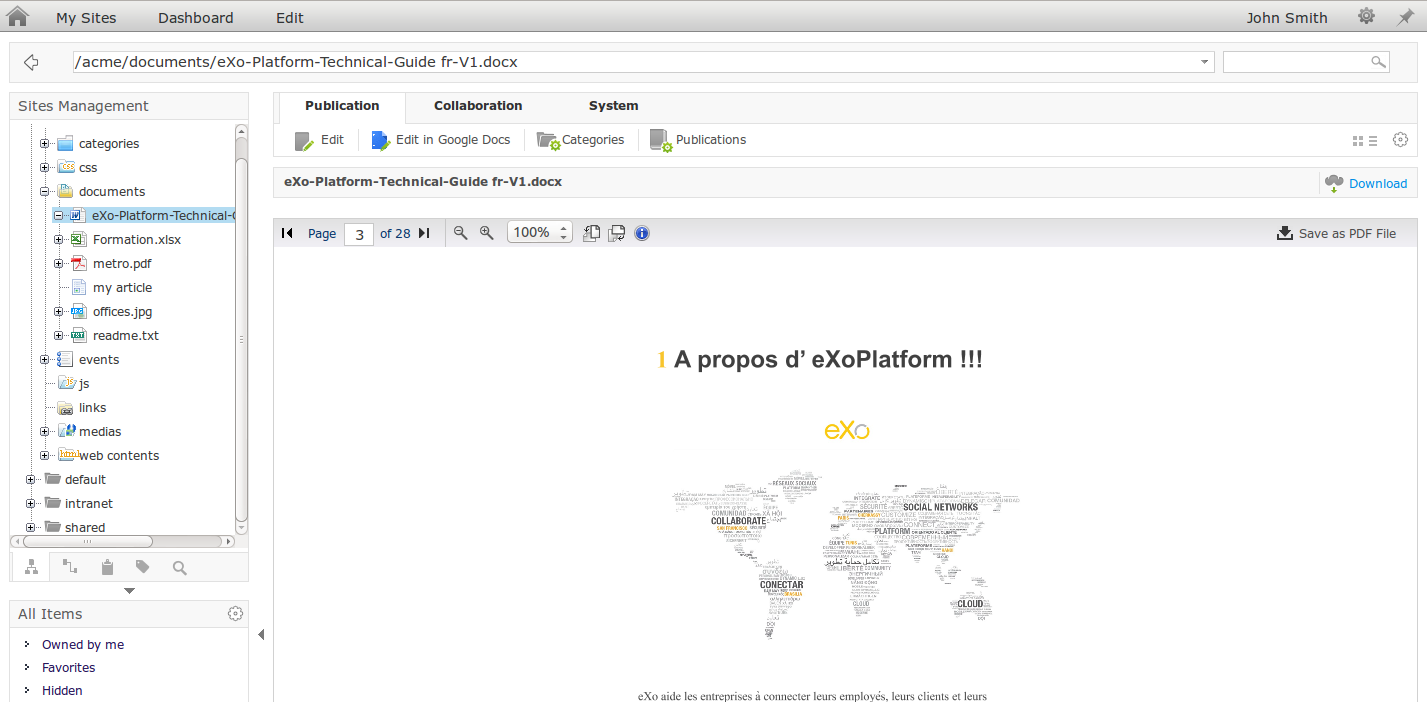
Task: Collapse the documents folder node
Action: [x=45, y=191]
